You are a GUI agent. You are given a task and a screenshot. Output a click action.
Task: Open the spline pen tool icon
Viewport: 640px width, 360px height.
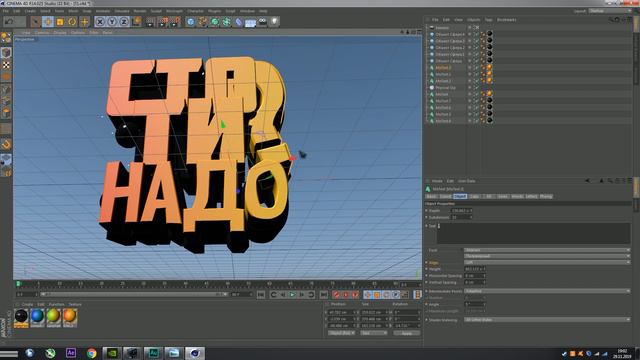coord(202,22)
